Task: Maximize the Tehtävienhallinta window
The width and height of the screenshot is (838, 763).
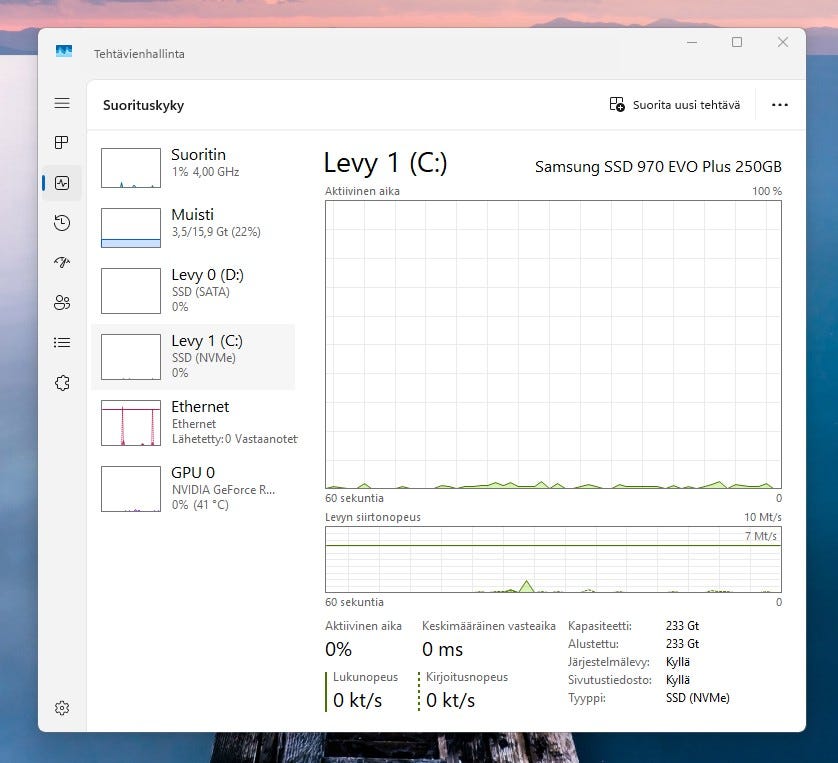Action: pos(737,42)
